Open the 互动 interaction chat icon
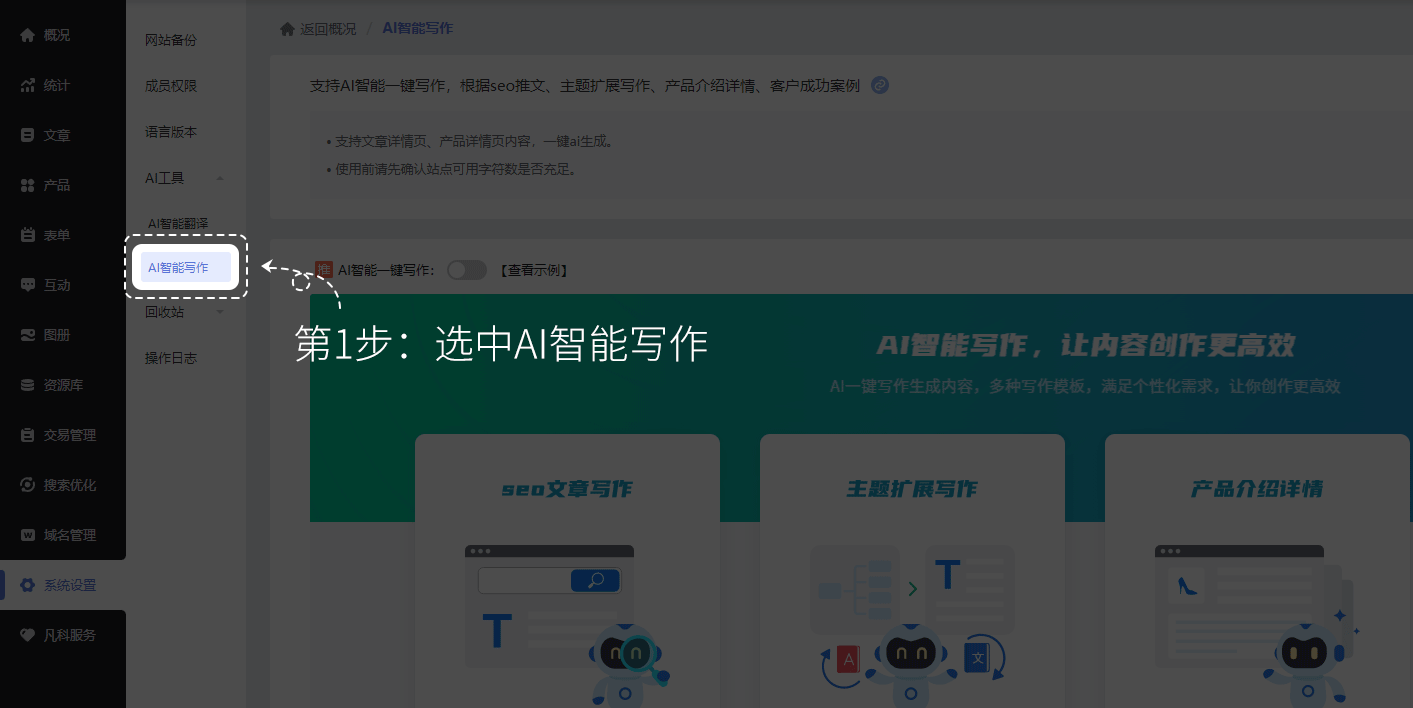 (28, 285)
